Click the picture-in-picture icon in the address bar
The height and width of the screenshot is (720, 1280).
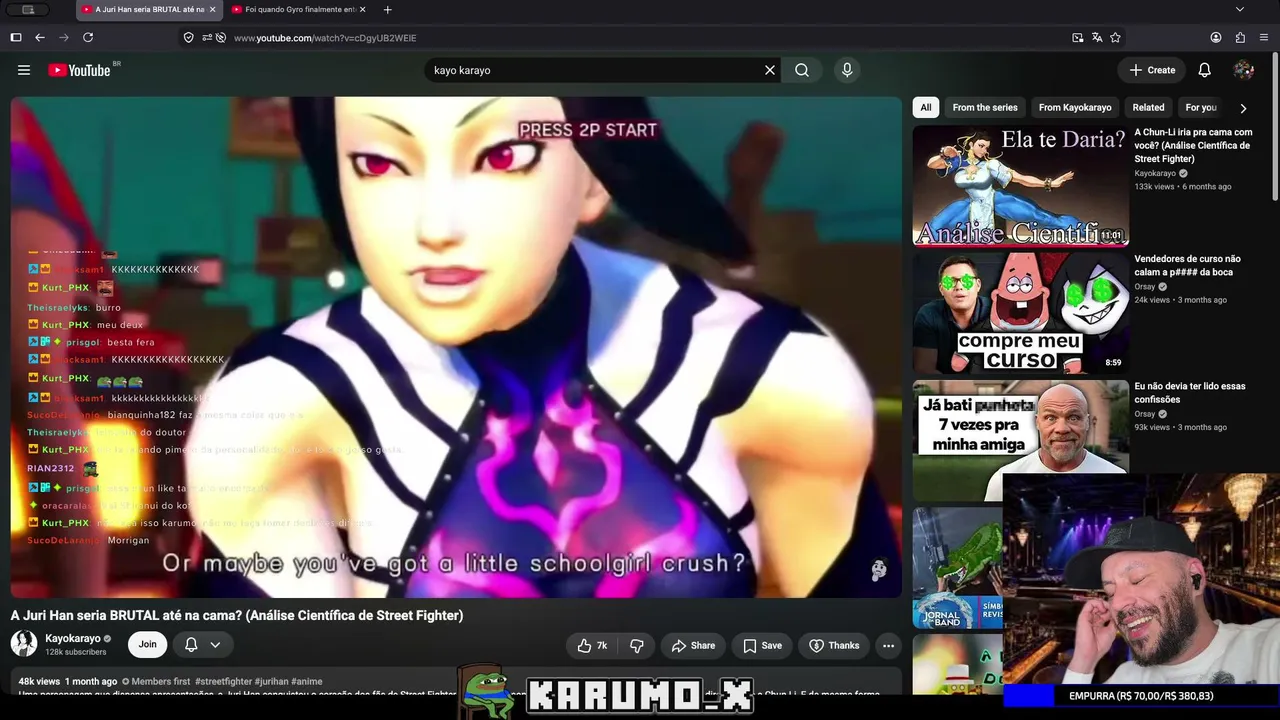1077,38
